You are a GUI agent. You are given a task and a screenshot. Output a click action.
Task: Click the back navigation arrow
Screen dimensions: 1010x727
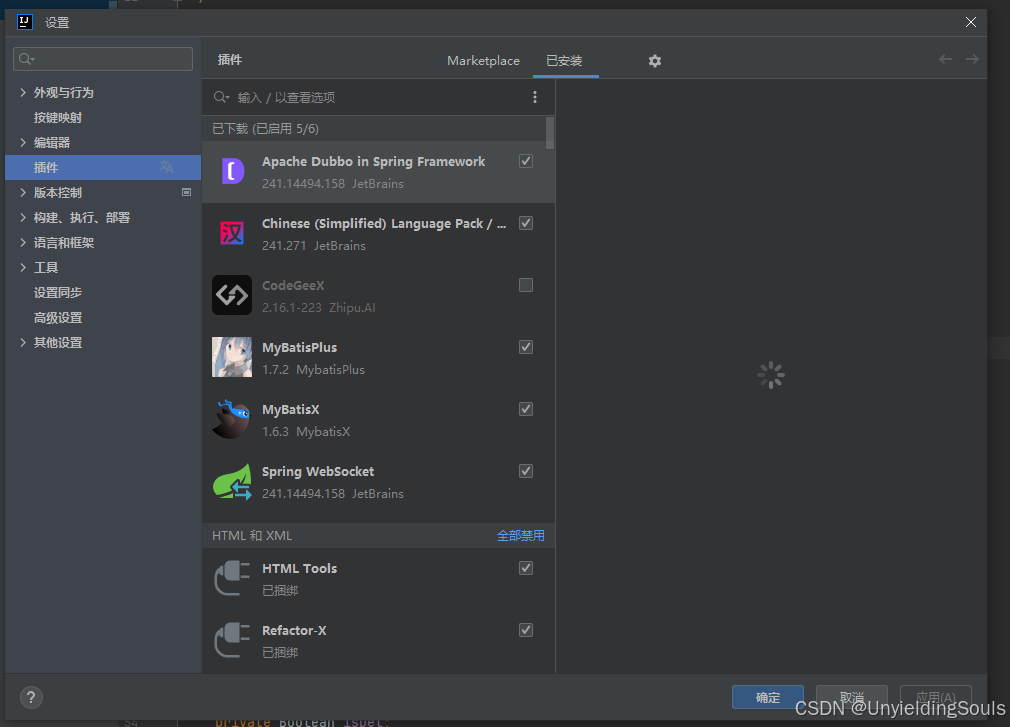(x=945, y=59)
